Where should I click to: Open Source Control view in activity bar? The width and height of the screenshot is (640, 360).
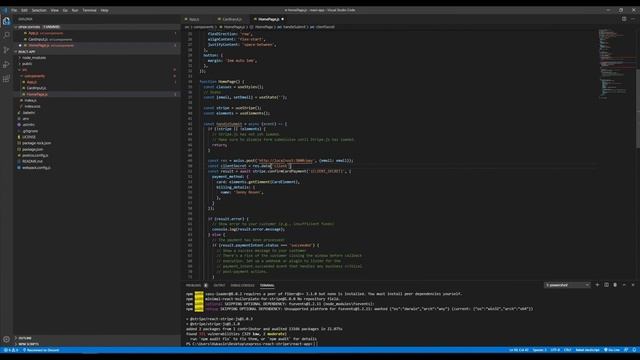[x=7, y=50]
